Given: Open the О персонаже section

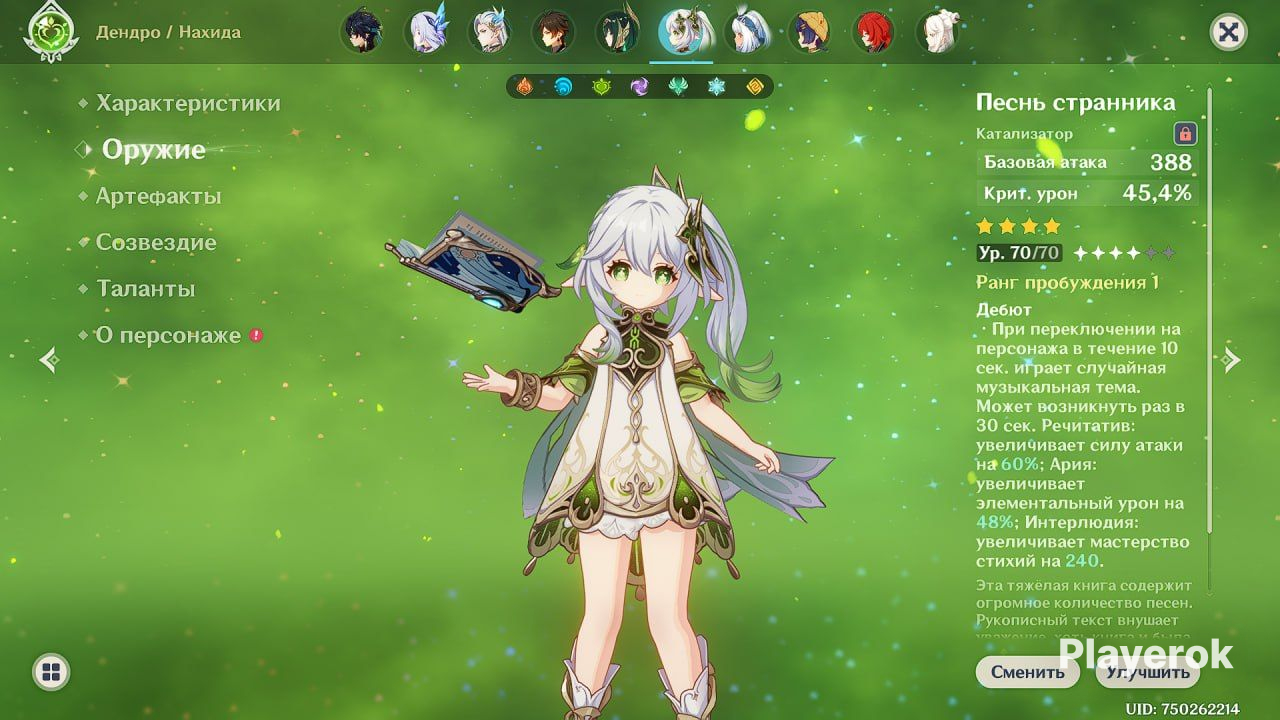Looking at the screenshot, I should [169, 335].
